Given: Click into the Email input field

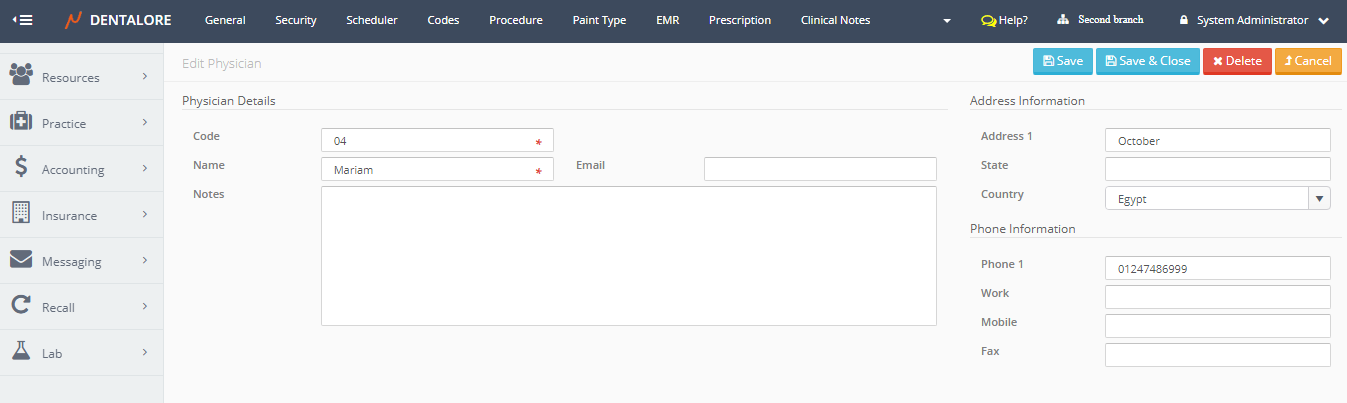Looking at the screenshot, I should click(x=820, y=169).
